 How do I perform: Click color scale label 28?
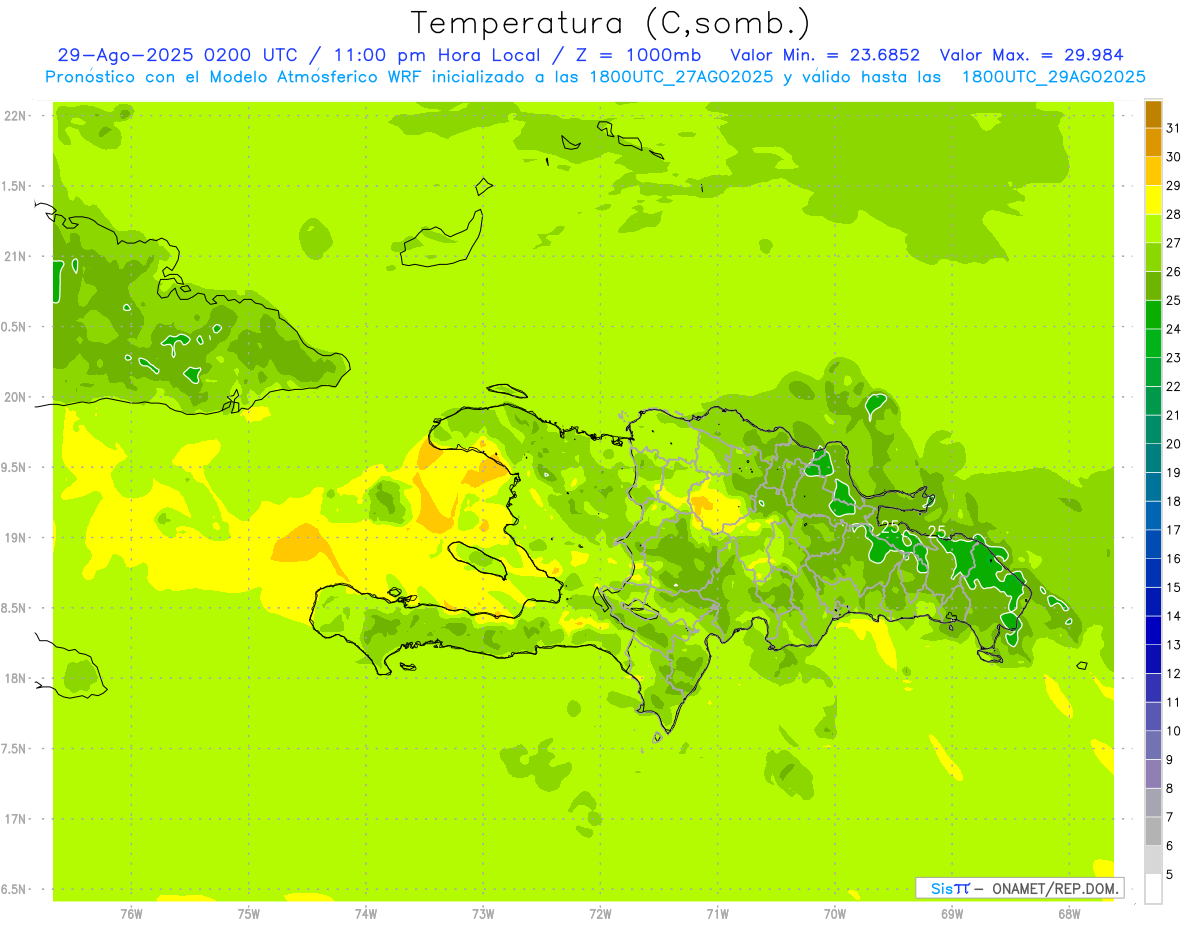(1174, 214)
